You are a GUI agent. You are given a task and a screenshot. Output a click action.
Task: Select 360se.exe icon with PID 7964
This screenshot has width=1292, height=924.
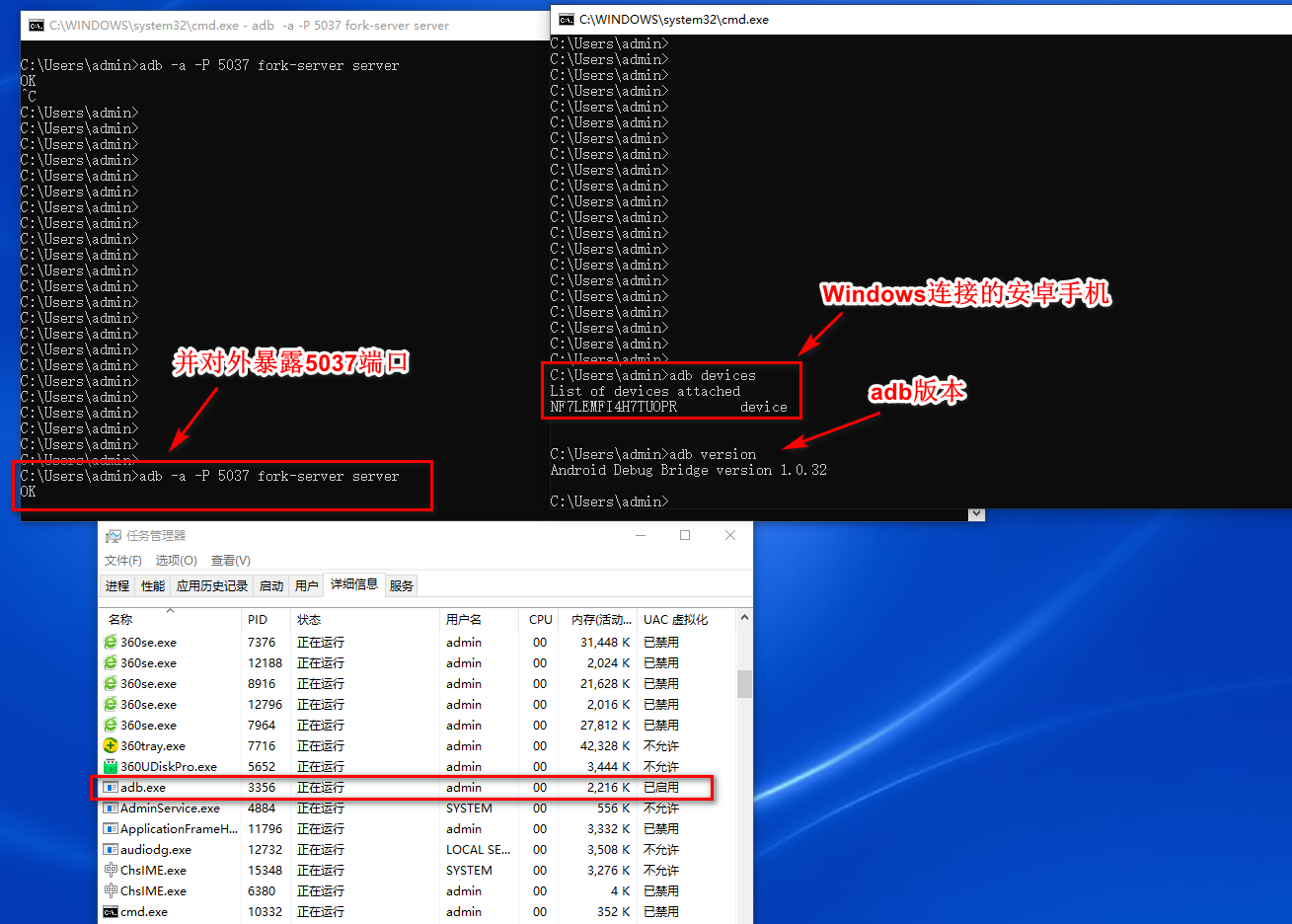click(x=111, y=725)
